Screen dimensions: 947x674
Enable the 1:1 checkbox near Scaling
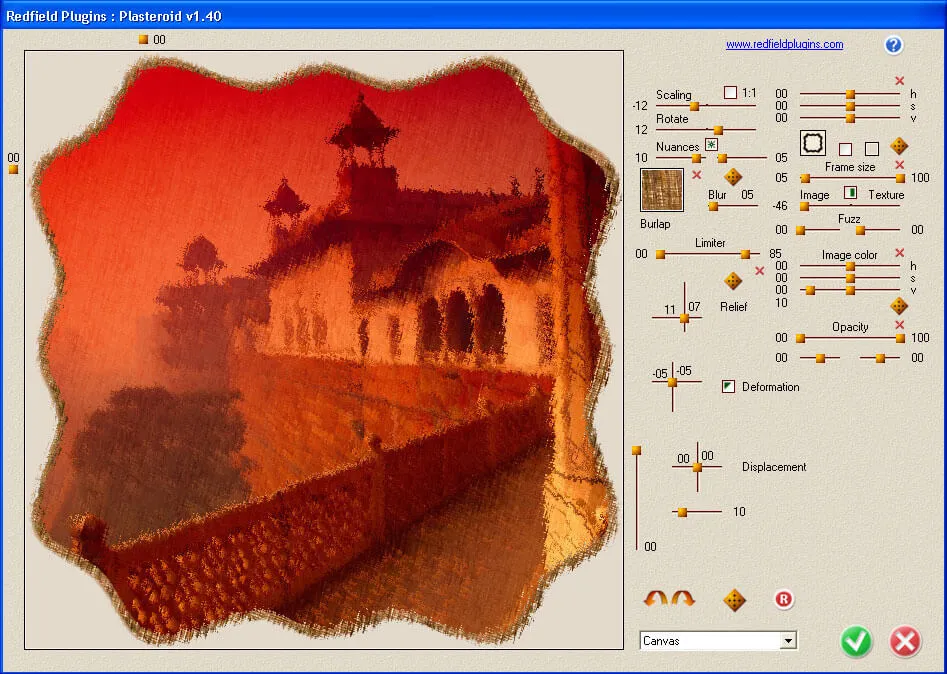(x=729, y=93)
